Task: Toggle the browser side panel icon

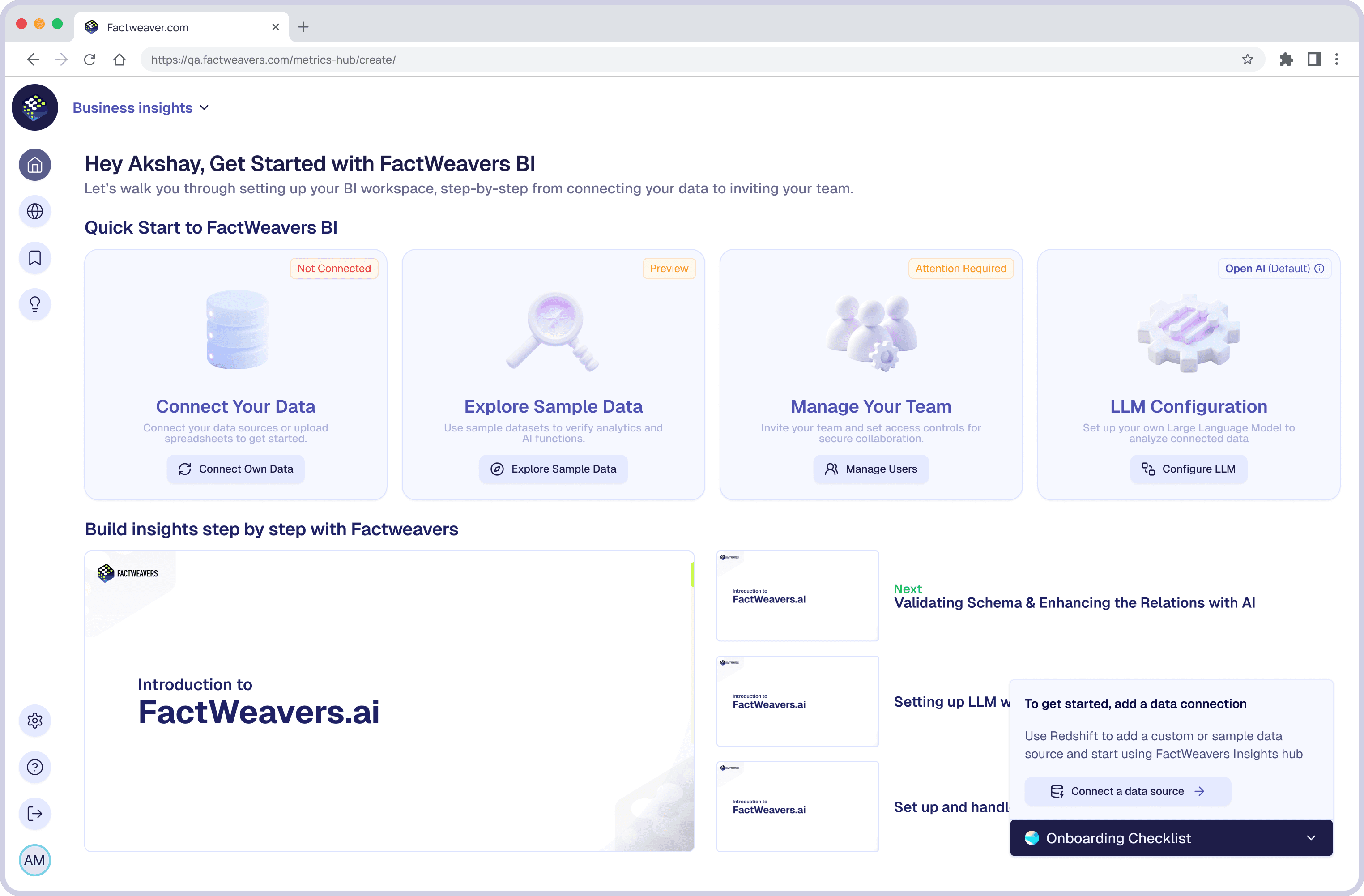Action: (x=1314, y=59)
